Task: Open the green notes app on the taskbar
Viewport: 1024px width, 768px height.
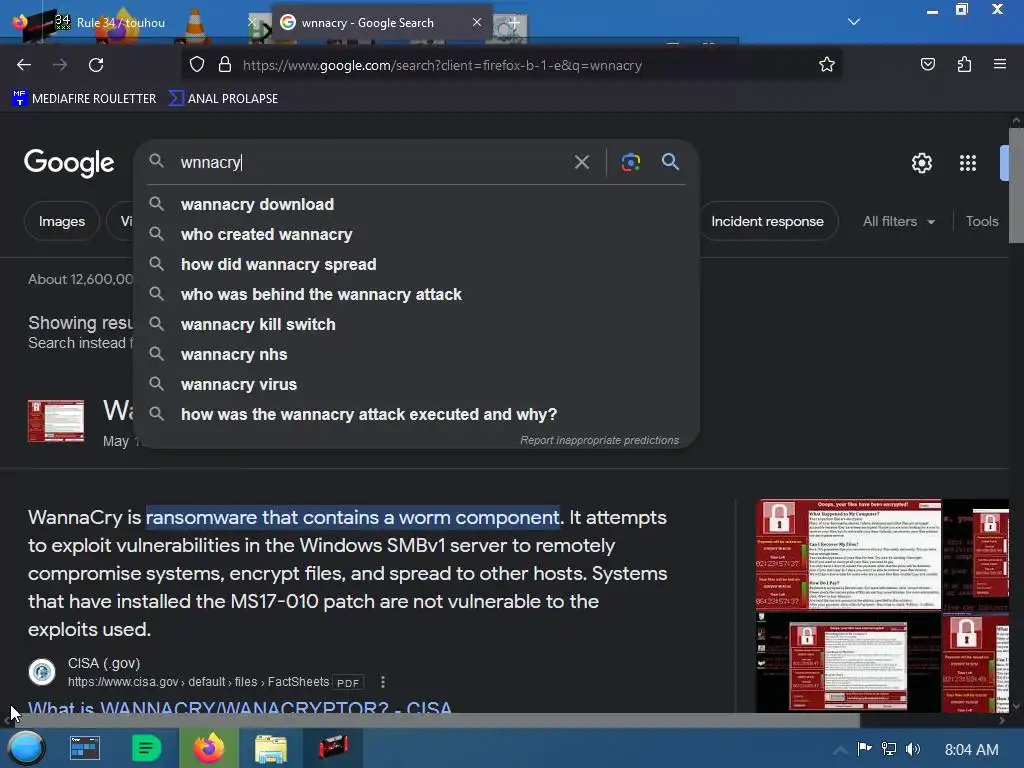Action: [x=146, y=748]
